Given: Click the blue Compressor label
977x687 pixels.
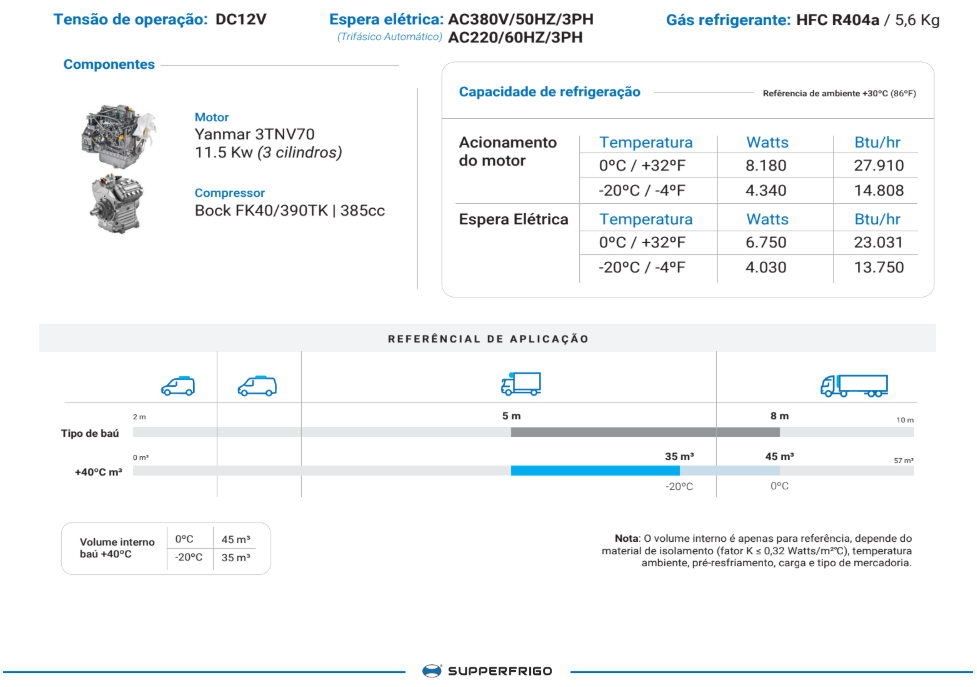Looking at the screenshot, I should (x=229, y=193).
